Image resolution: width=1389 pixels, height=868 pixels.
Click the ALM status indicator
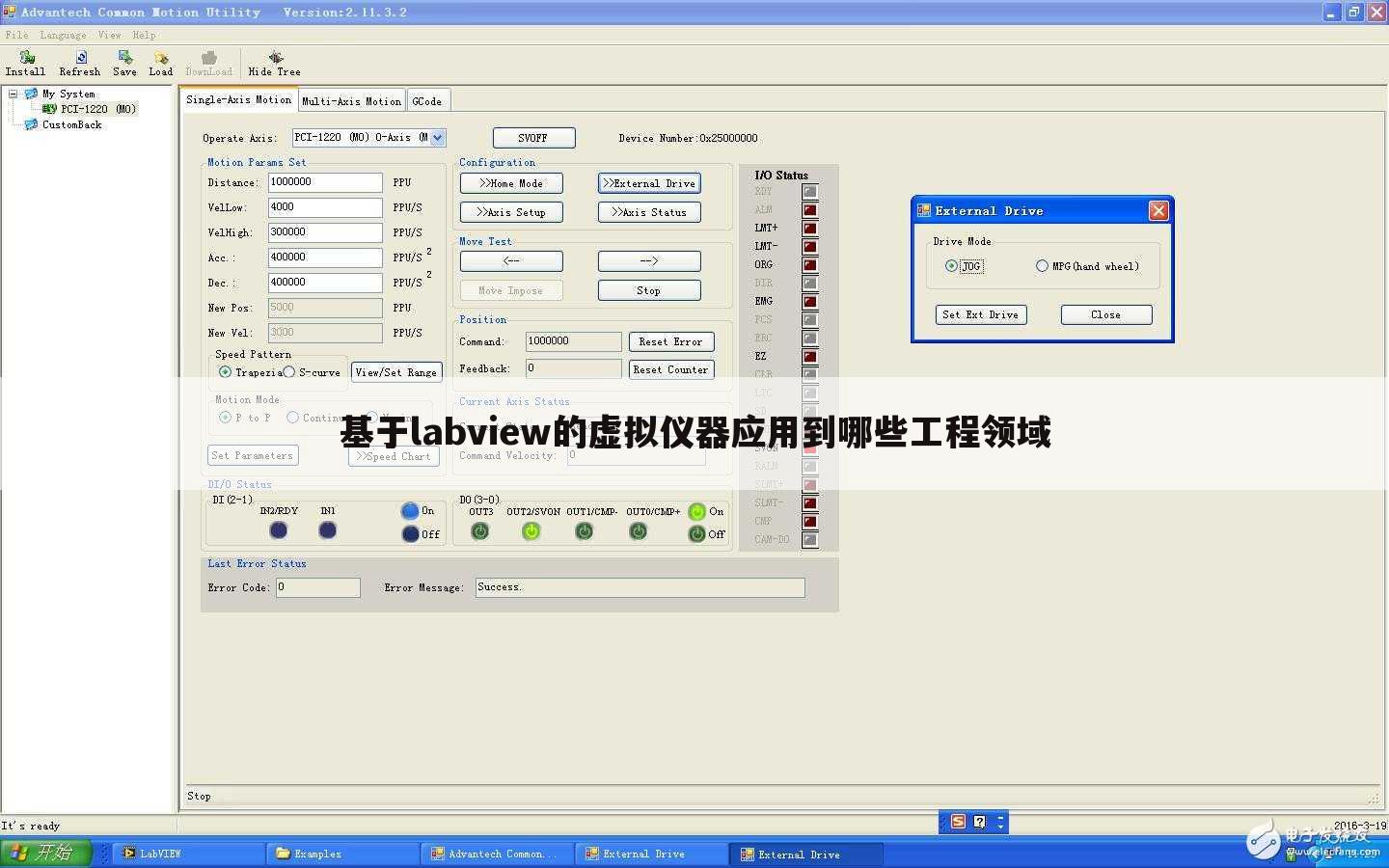point(810,209)
